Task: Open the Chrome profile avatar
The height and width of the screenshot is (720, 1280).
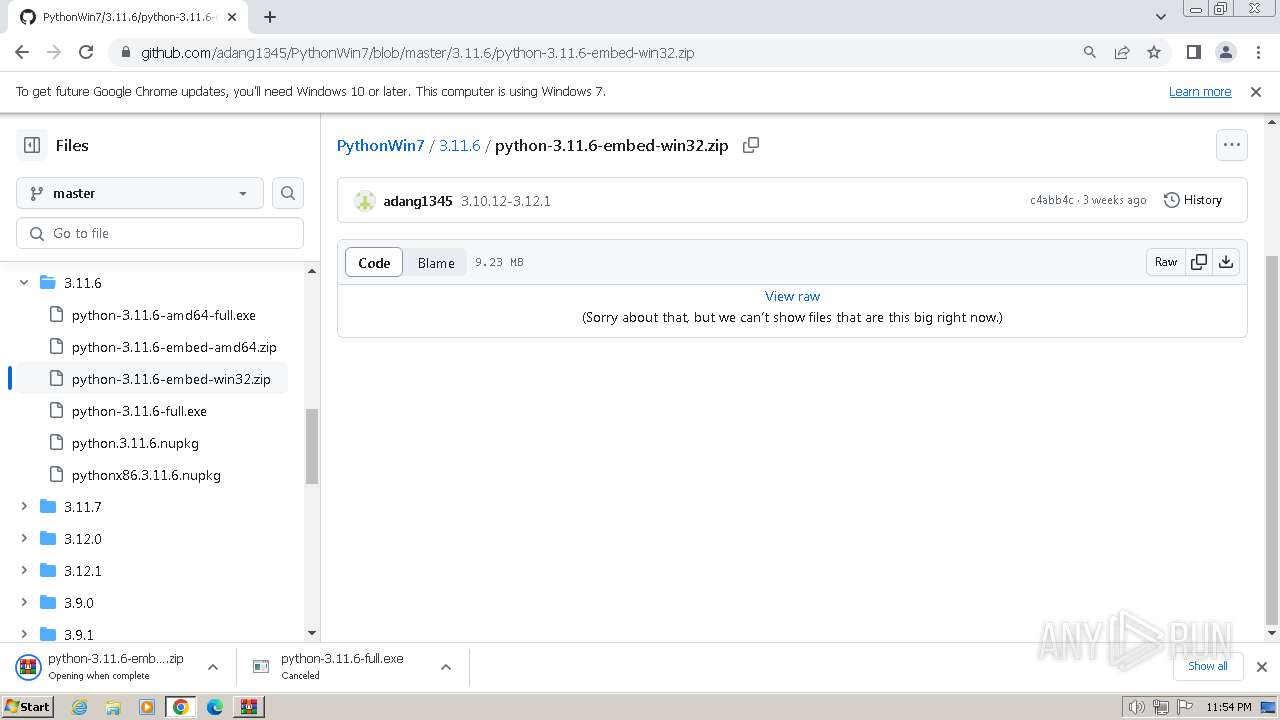Action: tap(1226, 52)
